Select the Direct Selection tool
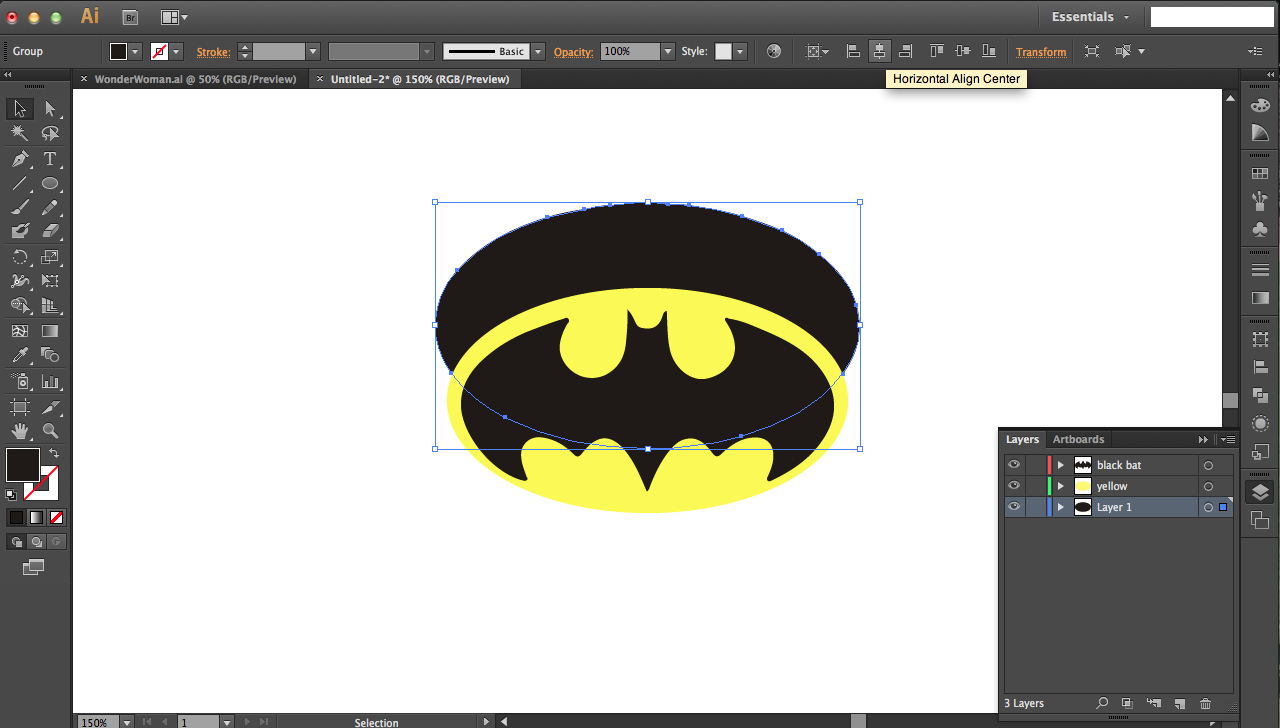 coord(50,109)
